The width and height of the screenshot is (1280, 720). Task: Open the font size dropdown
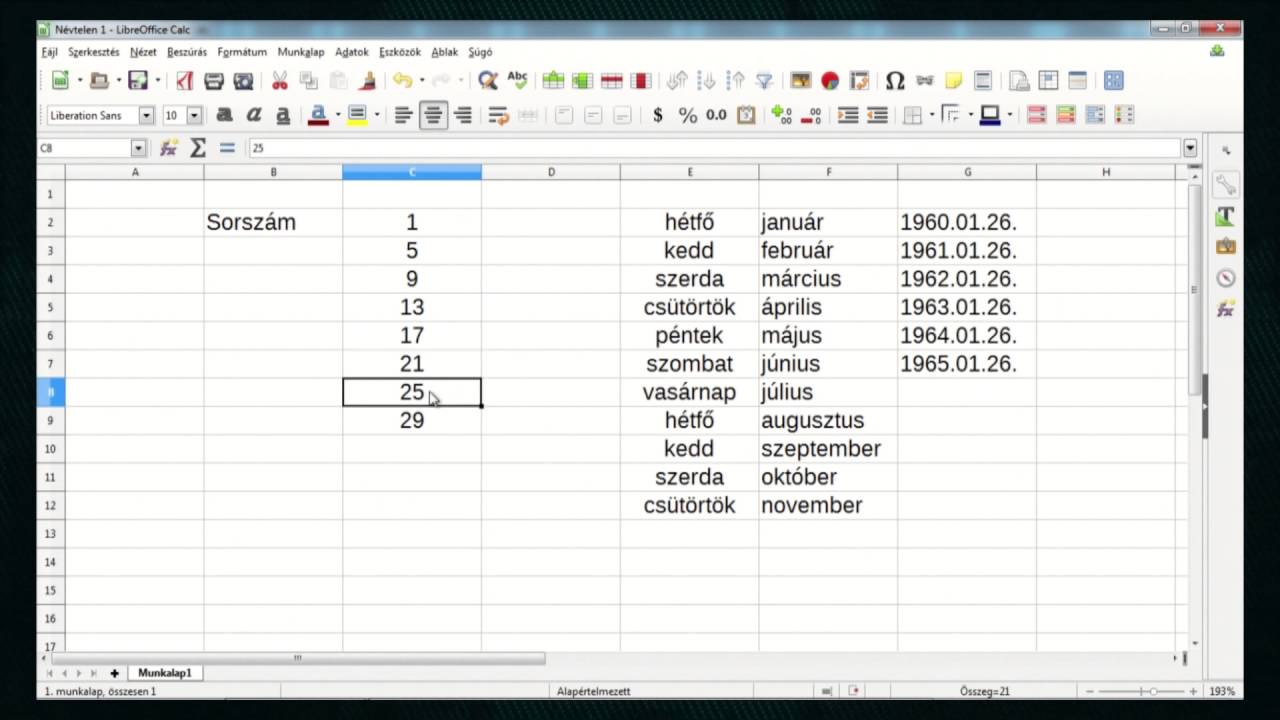194,115
